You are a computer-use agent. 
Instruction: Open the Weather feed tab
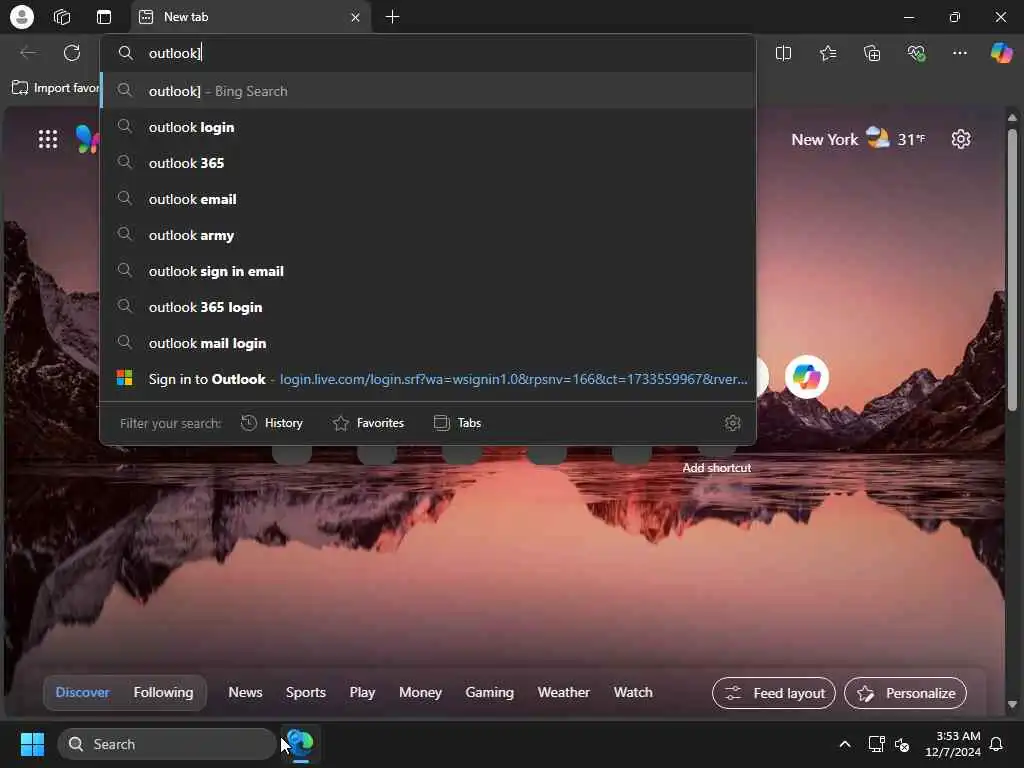[564, 692]
